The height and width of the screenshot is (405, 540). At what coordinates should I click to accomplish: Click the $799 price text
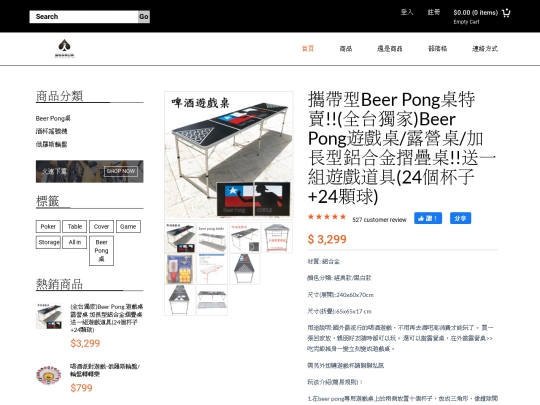[81, 388]
